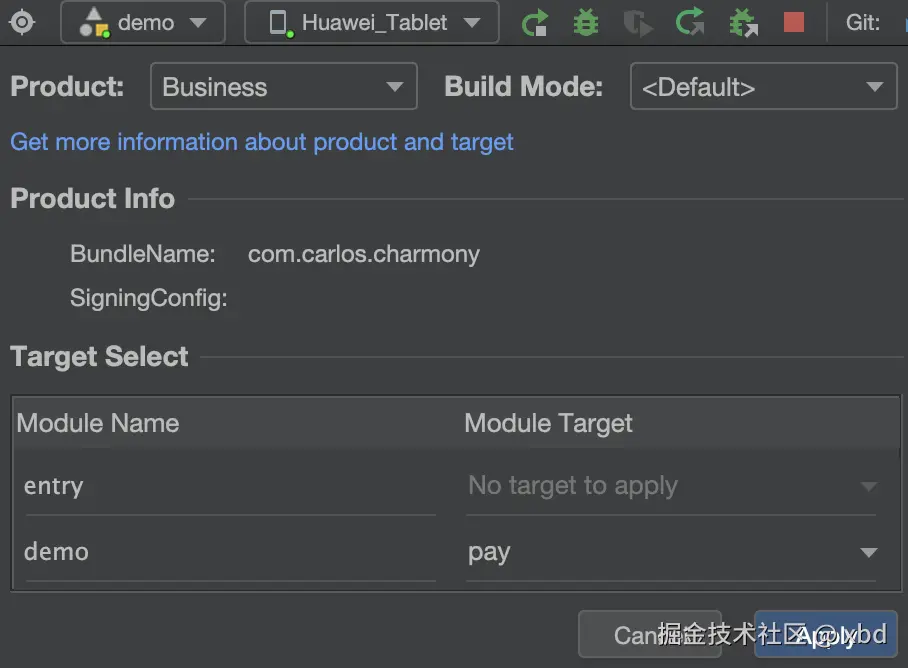Click the hot reload run arrow icon
The image size is (908, 668).
[690, 22]
